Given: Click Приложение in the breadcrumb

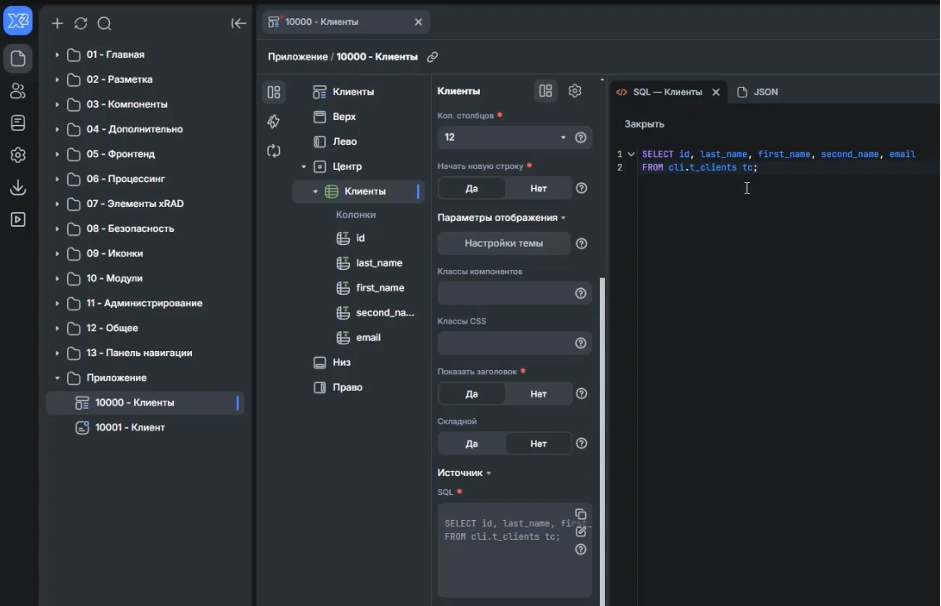Looking at the screenshot, I should coord(298,57).
